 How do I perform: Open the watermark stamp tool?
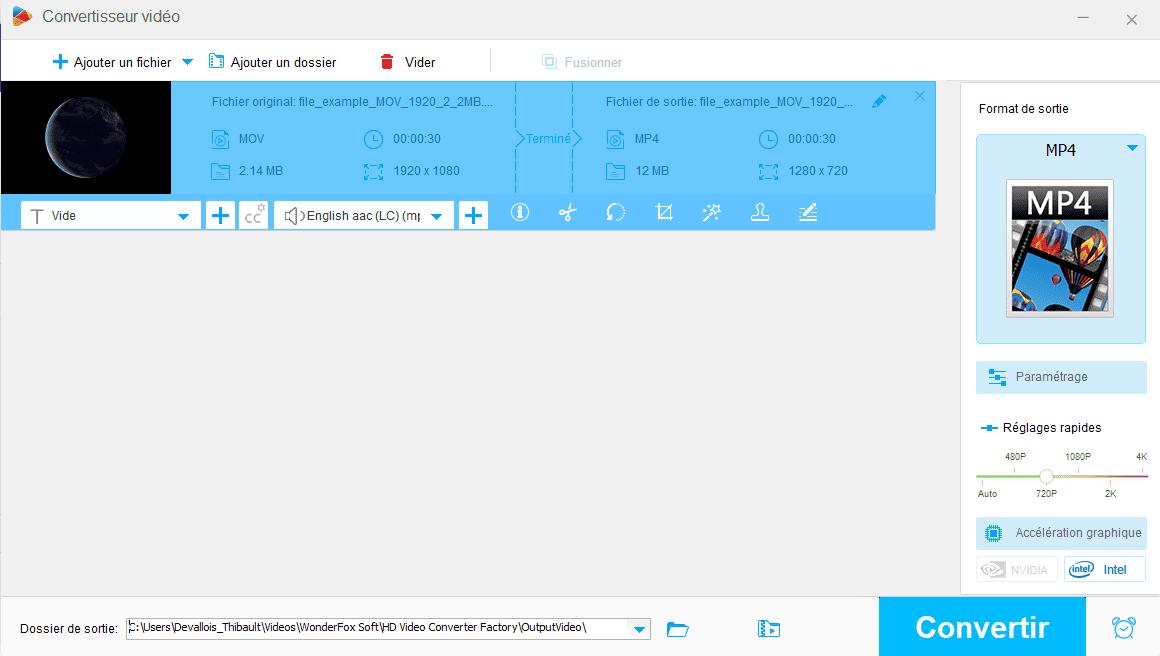click(x=760, y=213)
